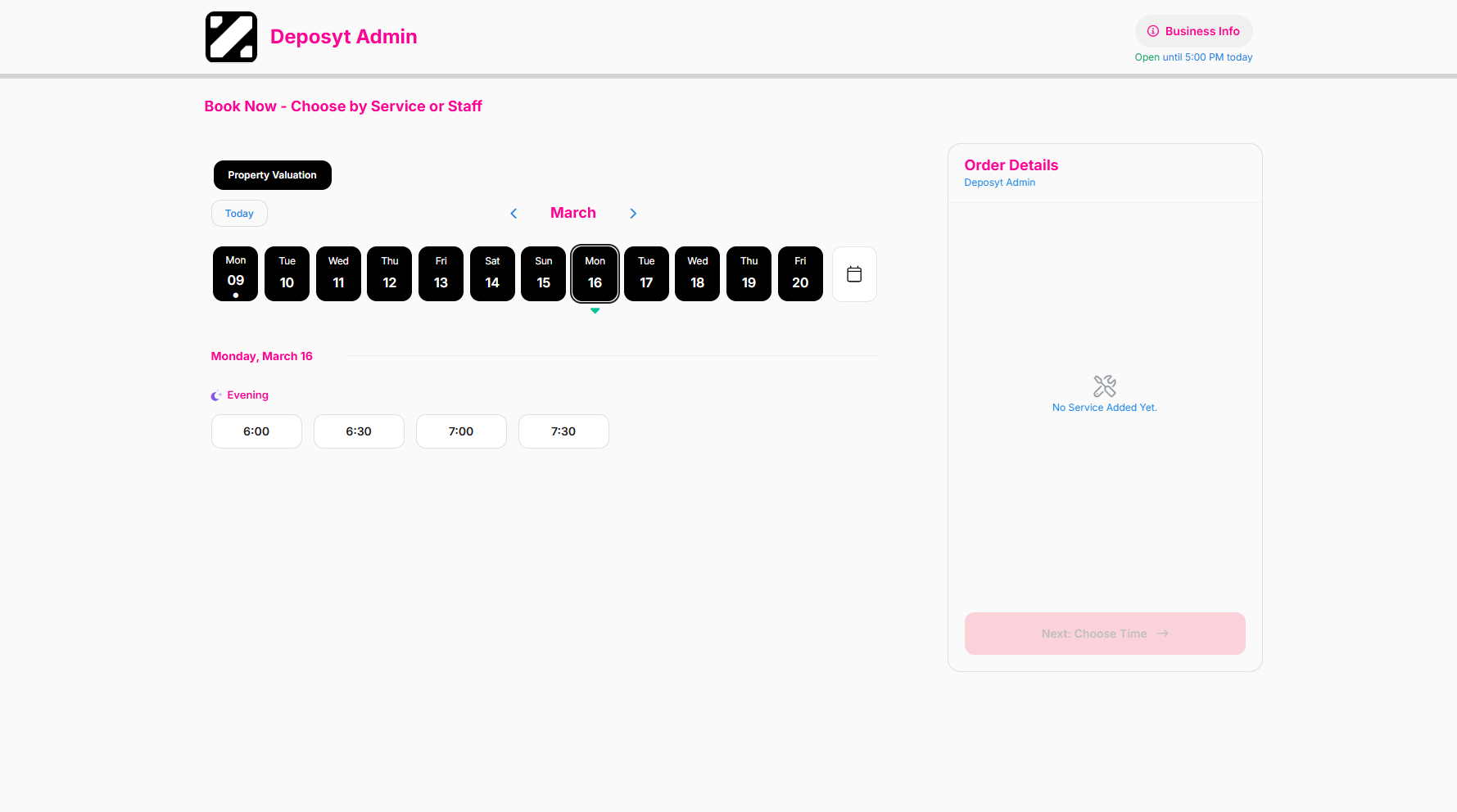Click the Deposyt Admin logo icon
Screen dimensions: 1457x812
coord(231,37)
